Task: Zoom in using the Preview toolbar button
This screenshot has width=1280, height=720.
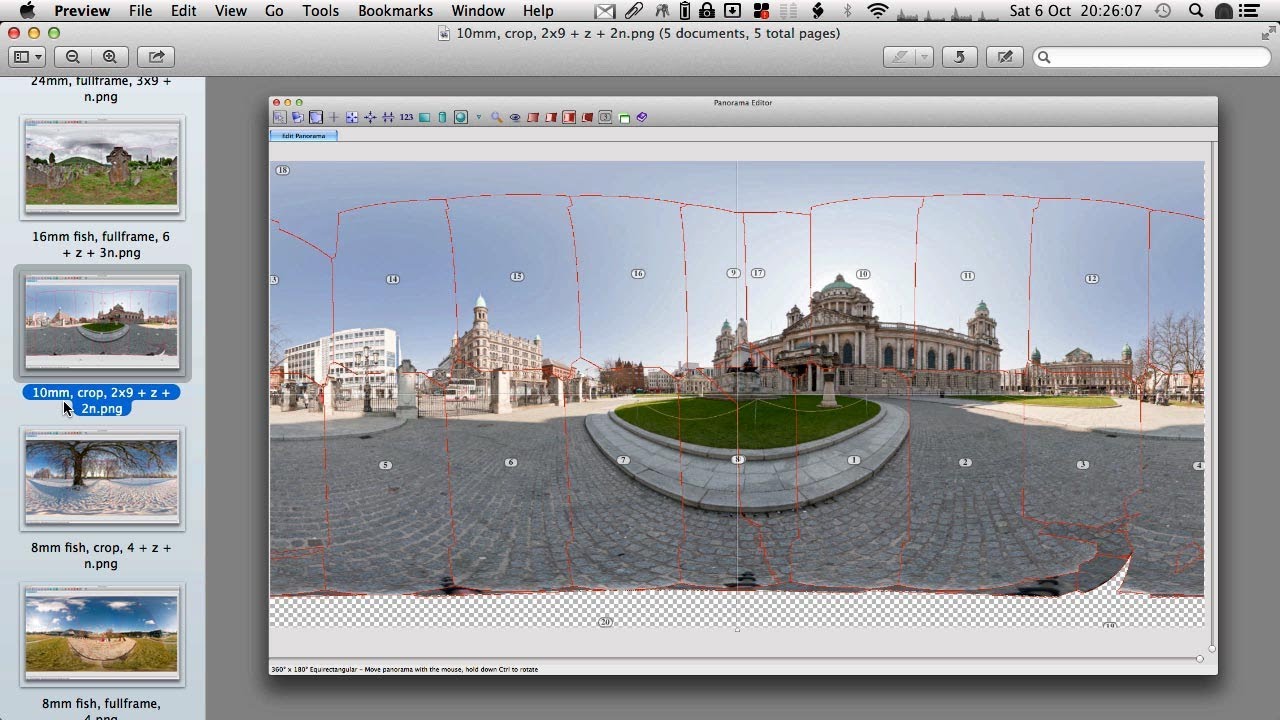Action: point(109,57)
